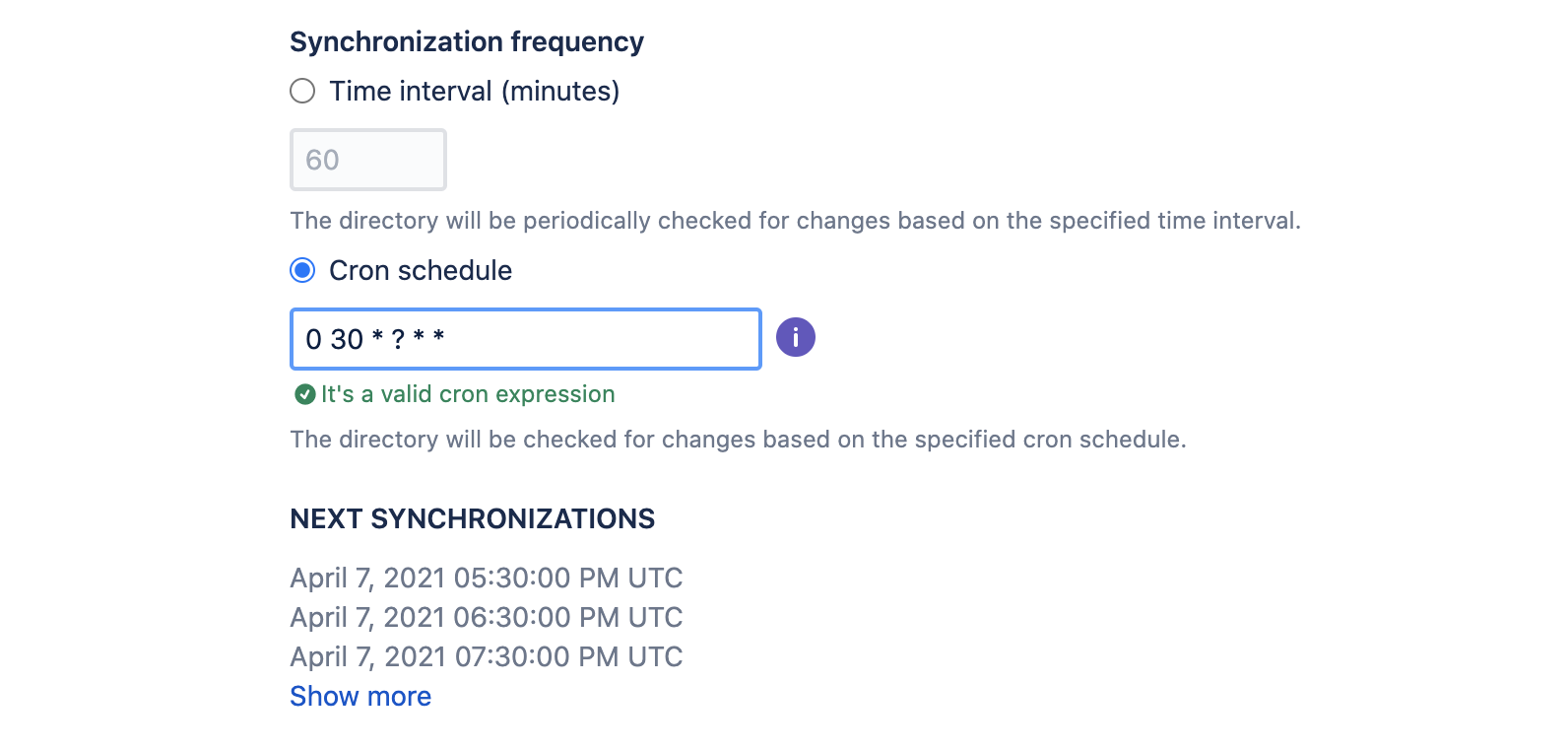The height and width of the screenshot is (751, 1568).
Task: Click the 06:30:00 PM UTC sync entry
Action: click(487, 617)
